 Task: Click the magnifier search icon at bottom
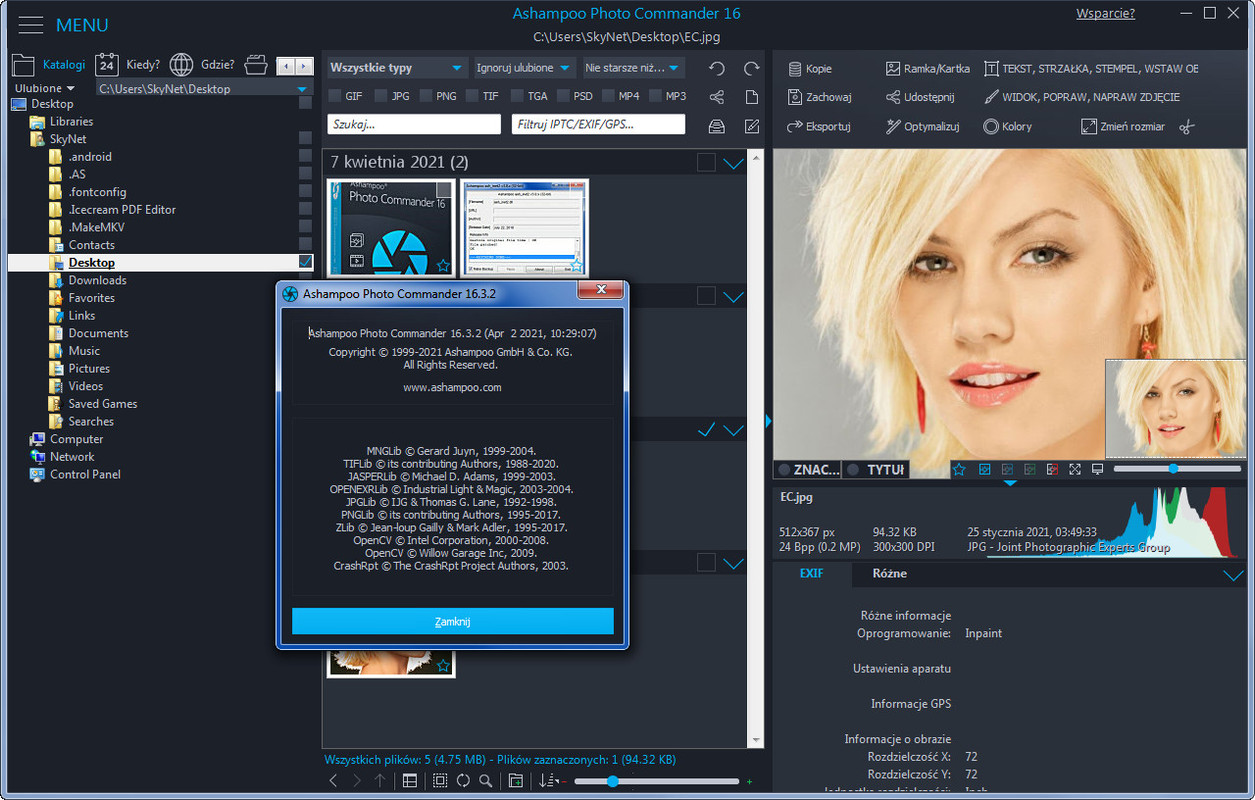(486, 781)
